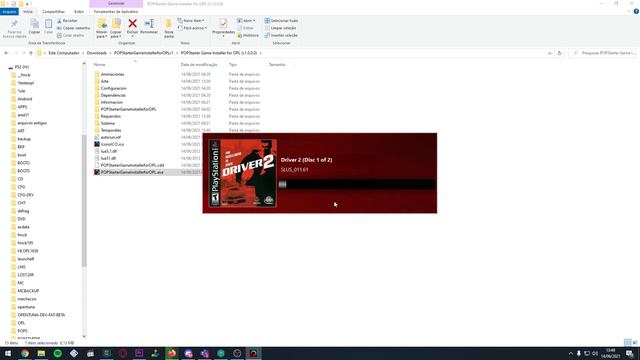Open the Novo item dropdown
The image size is (640, 360).
[x=191, y=20]
